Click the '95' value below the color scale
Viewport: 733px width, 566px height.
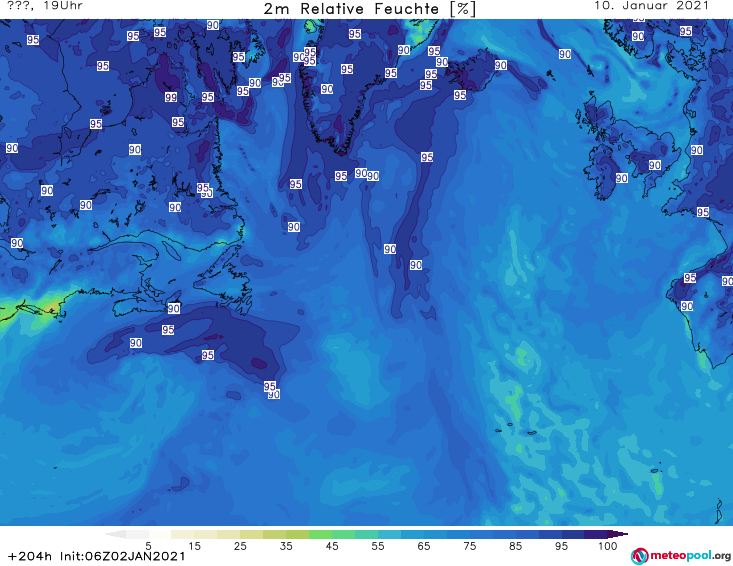pyautogui.click(x=561, y=545)
